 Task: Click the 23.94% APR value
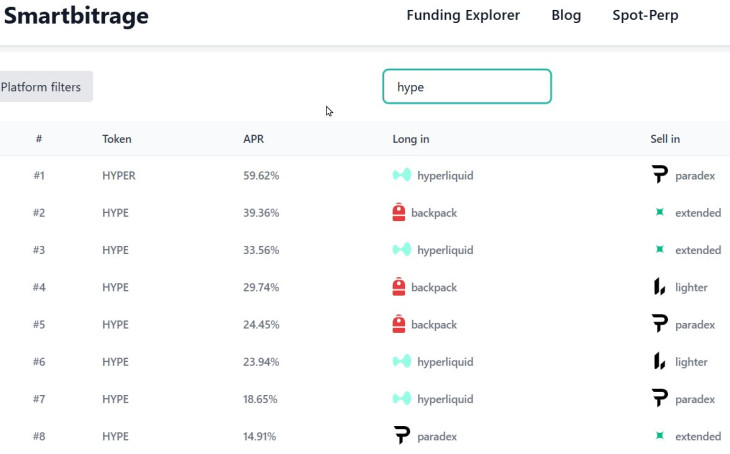point(261,362)
